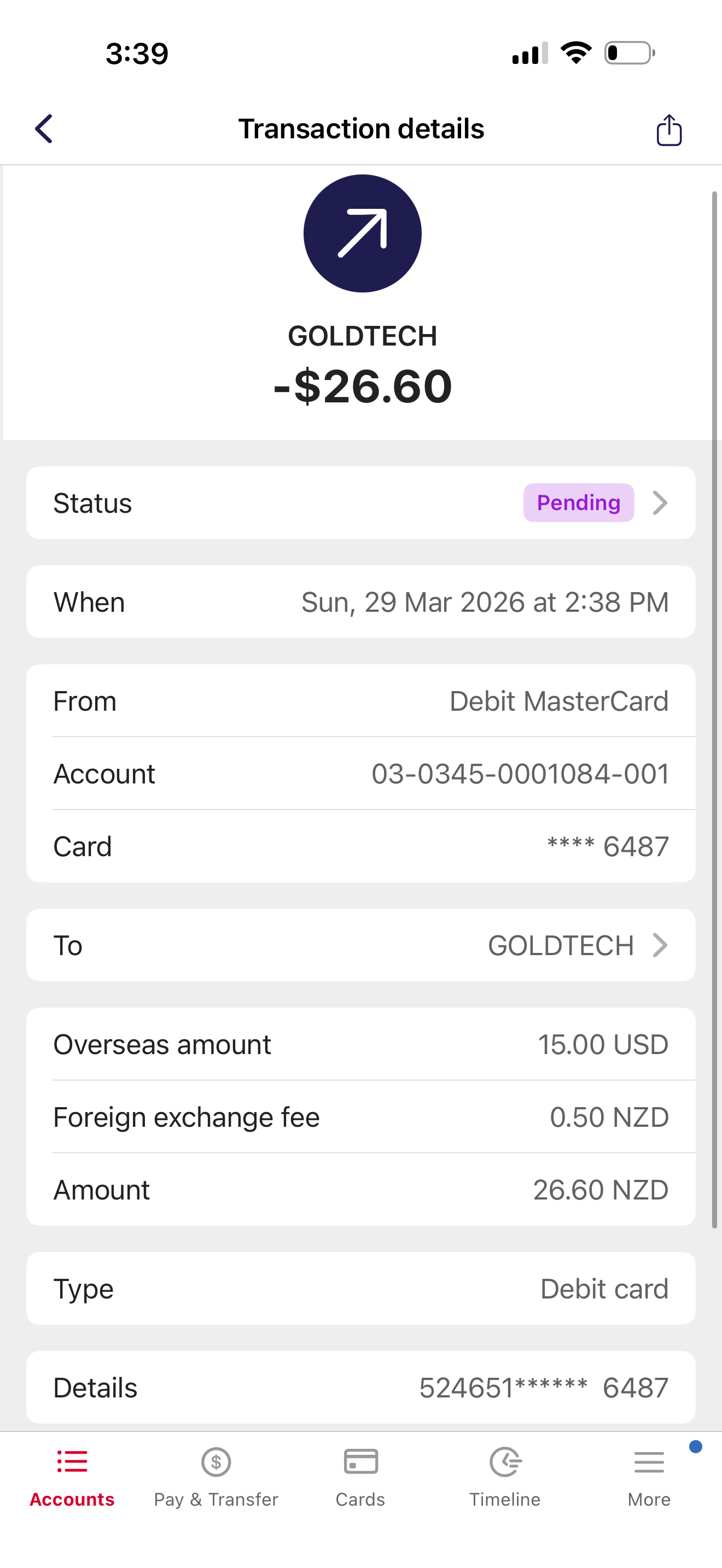Tap the back arrow icon
722x1568 pixels.
(44, 129)
